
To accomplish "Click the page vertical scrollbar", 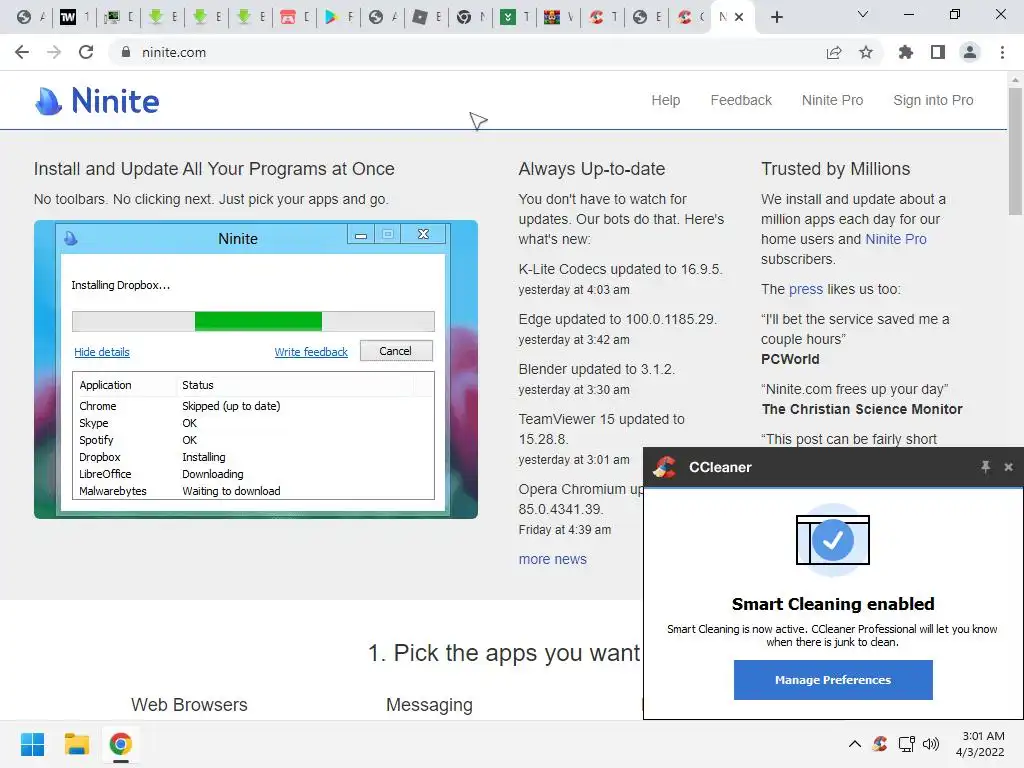I will click(1015, 150).
